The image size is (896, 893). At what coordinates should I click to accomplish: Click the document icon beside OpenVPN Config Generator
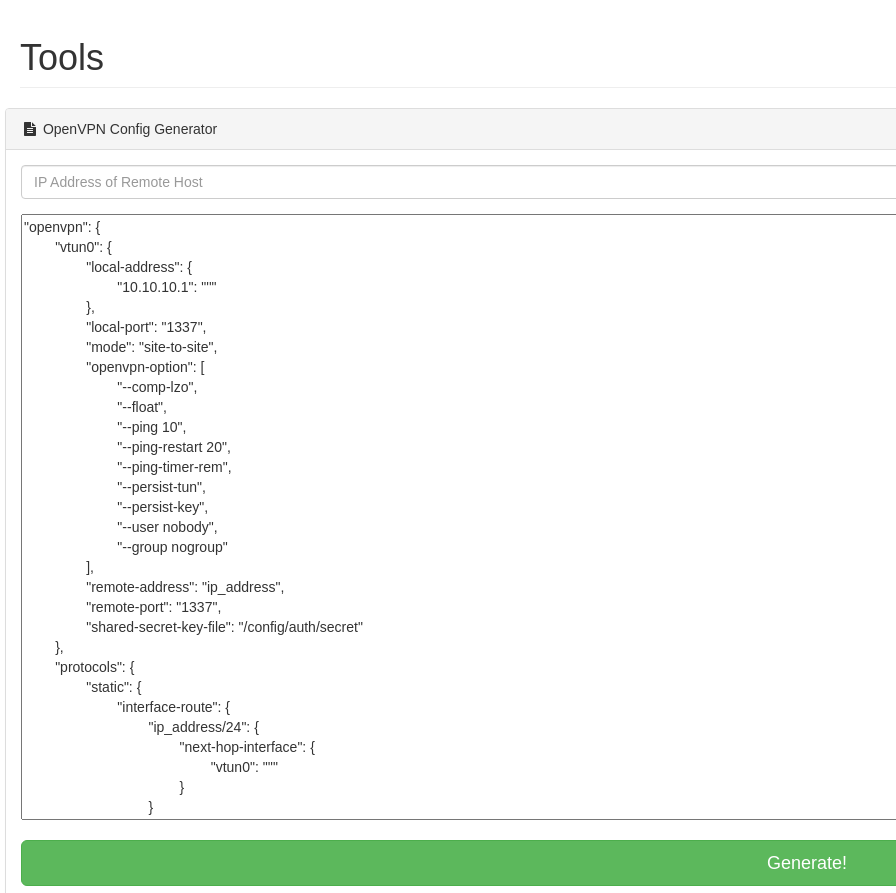point(30,129)
